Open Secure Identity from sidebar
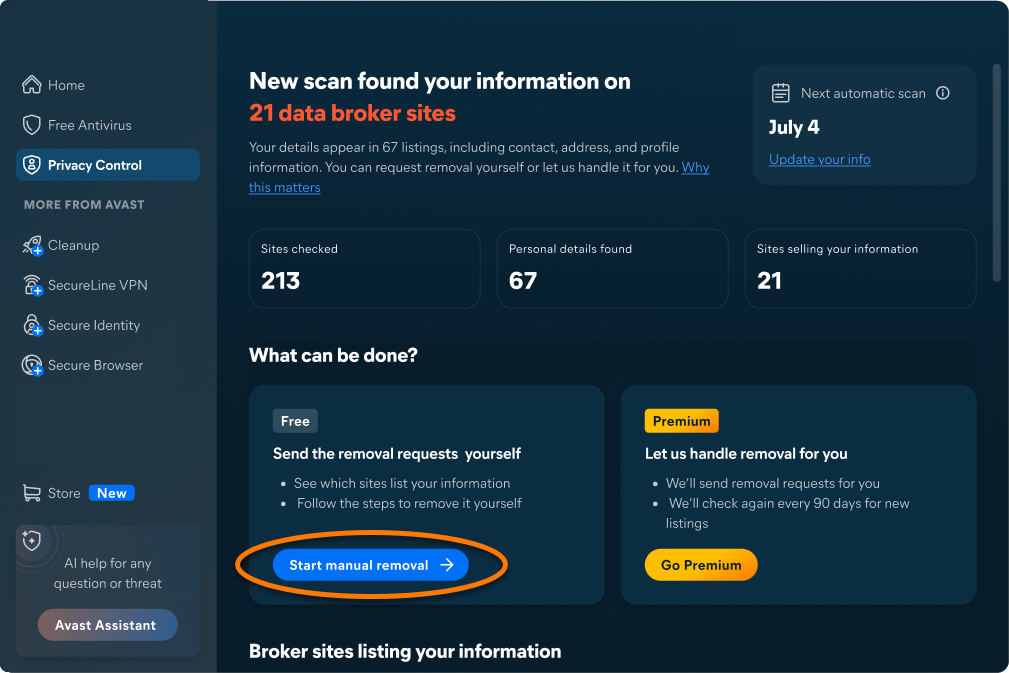Screen dimensions: 1009x673 (107, 325)
